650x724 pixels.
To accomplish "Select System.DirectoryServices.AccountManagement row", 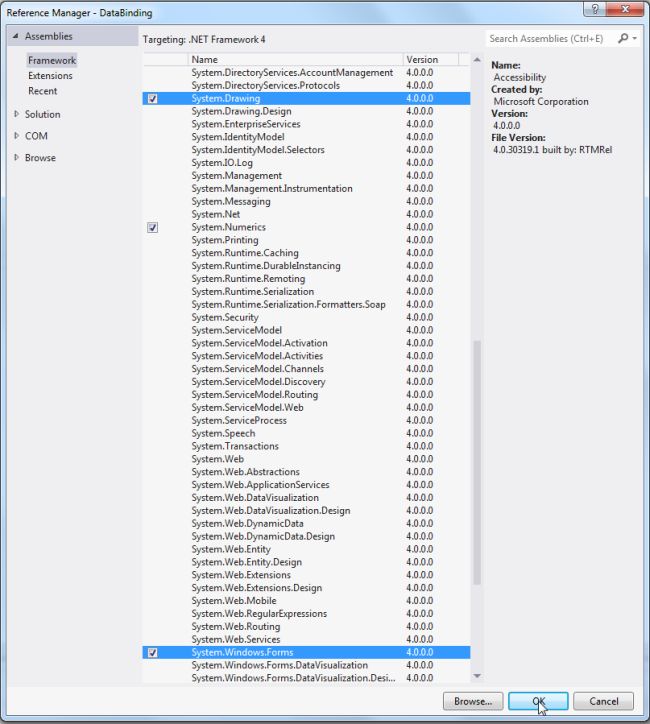I will click(x=306, y=72).
